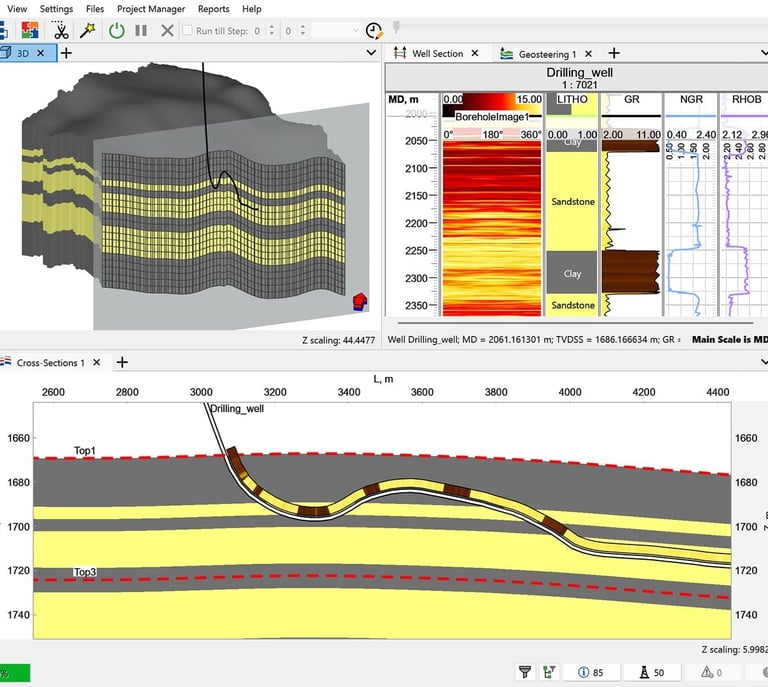This screenshot has width=768, height=687.
Task: Click the X cancel icon in toolbar
Action: point(167,31)
